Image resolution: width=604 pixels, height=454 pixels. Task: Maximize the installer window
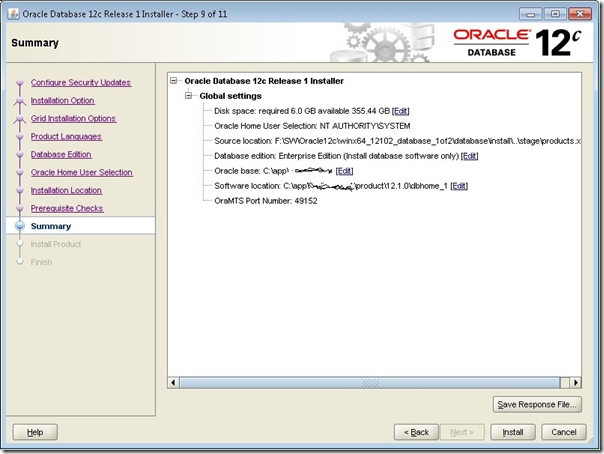(x=555, y=14)
